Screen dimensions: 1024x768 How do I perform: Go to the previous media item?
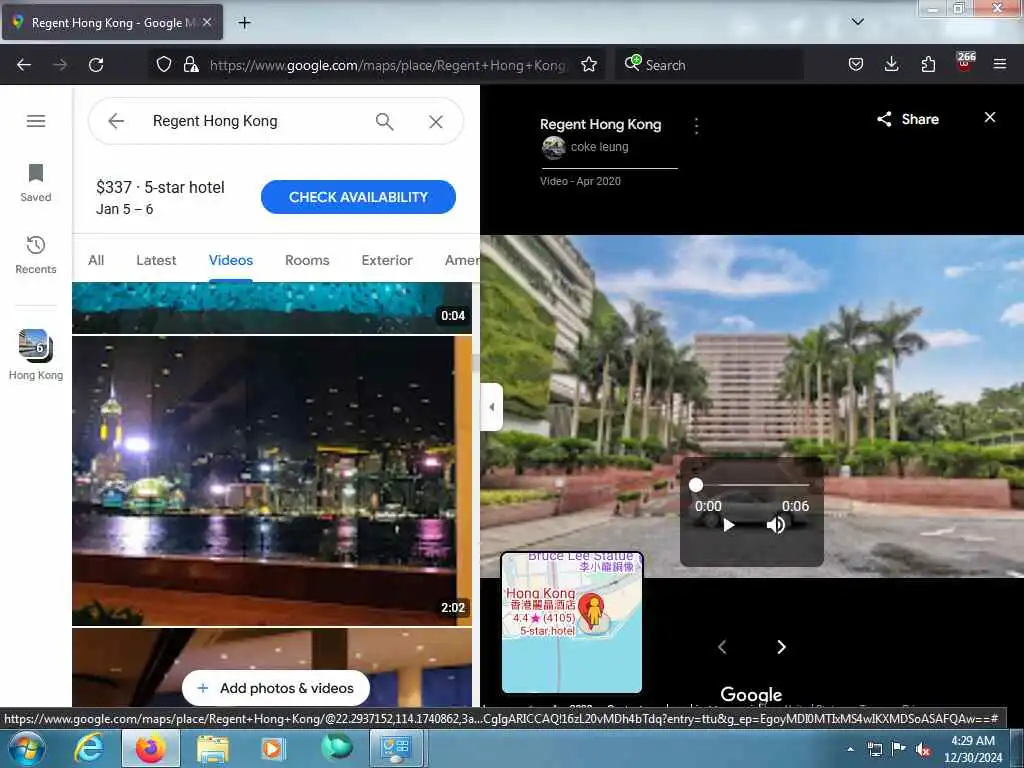pos(722,647)
